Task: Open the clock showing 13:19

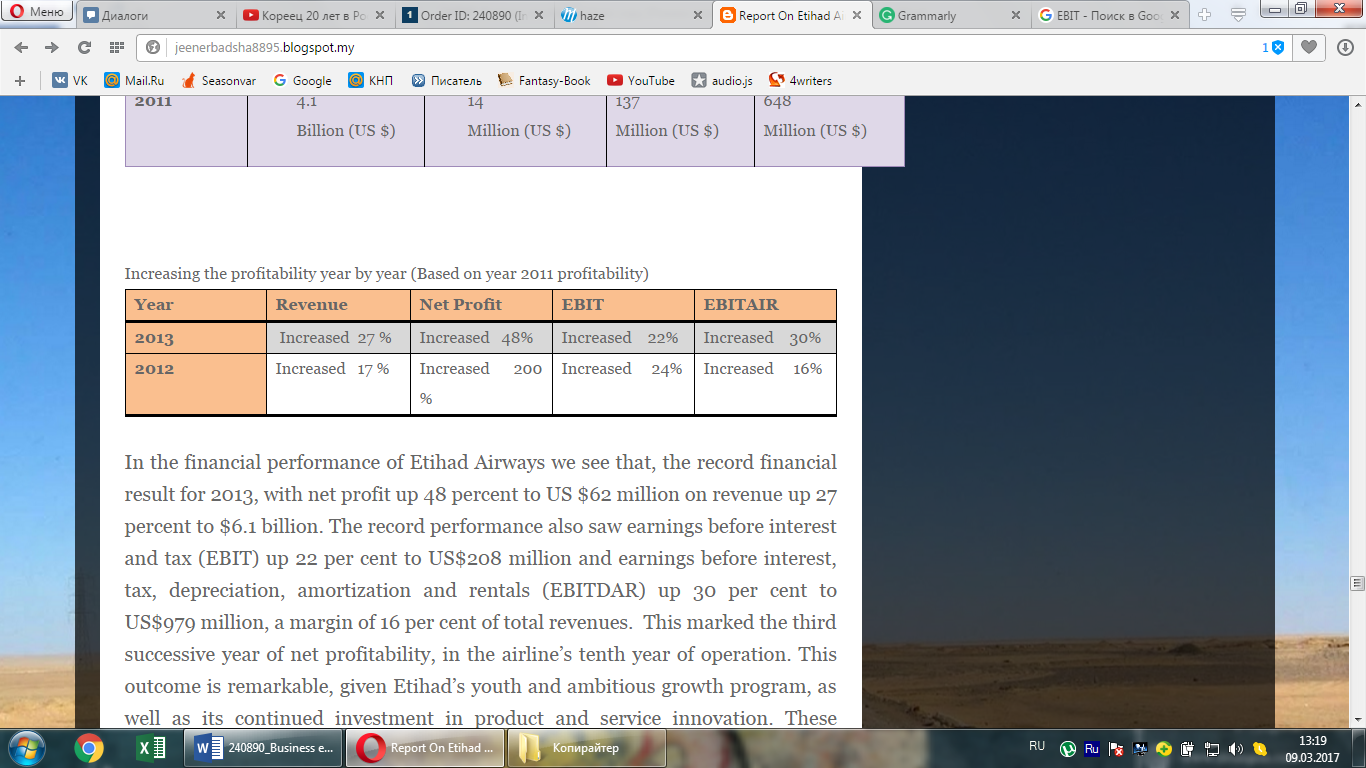Action: click(x=1312, y=748)
